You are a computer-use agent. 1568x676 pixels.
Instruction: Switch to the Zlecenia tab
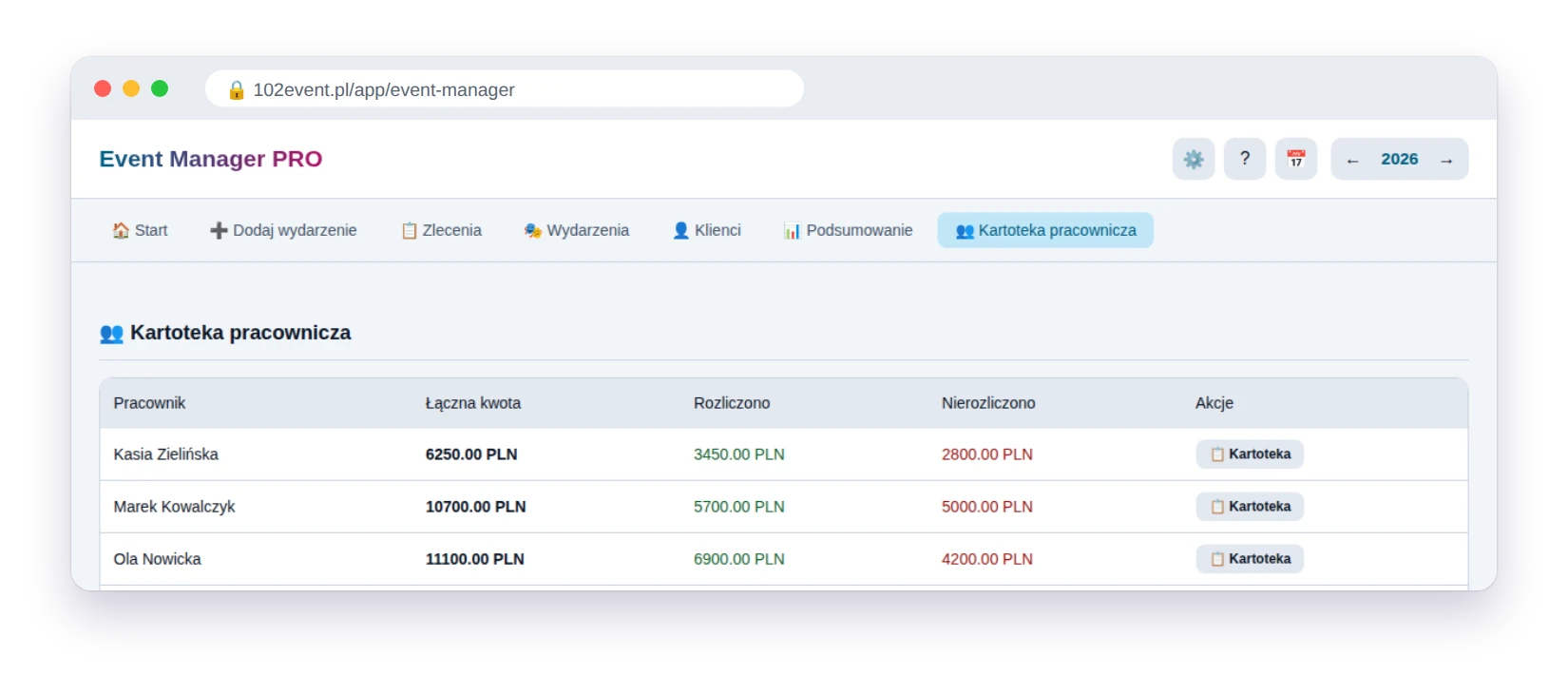(x=441, y=230)
